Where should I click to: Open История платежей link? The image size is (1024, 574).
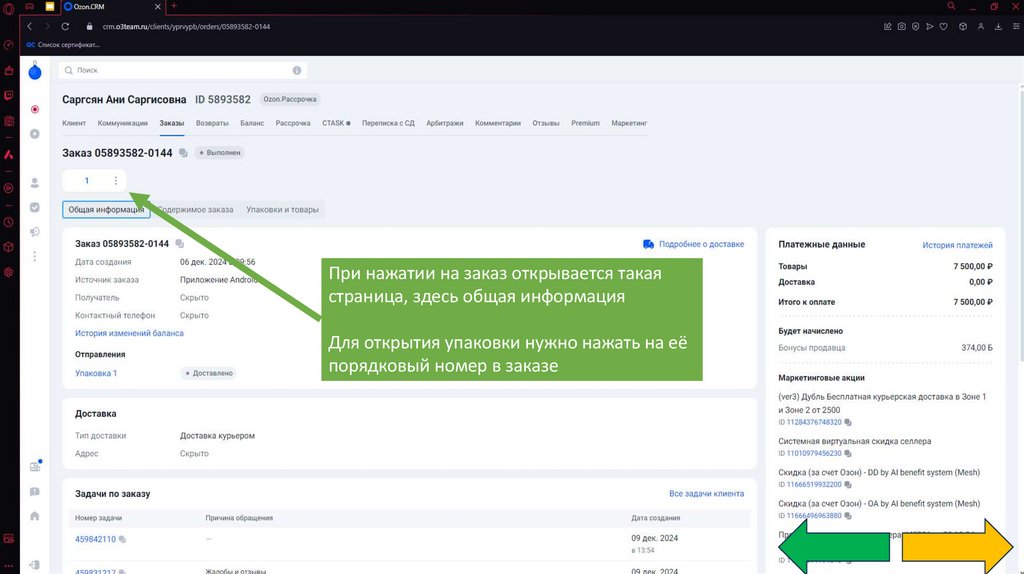957,245
